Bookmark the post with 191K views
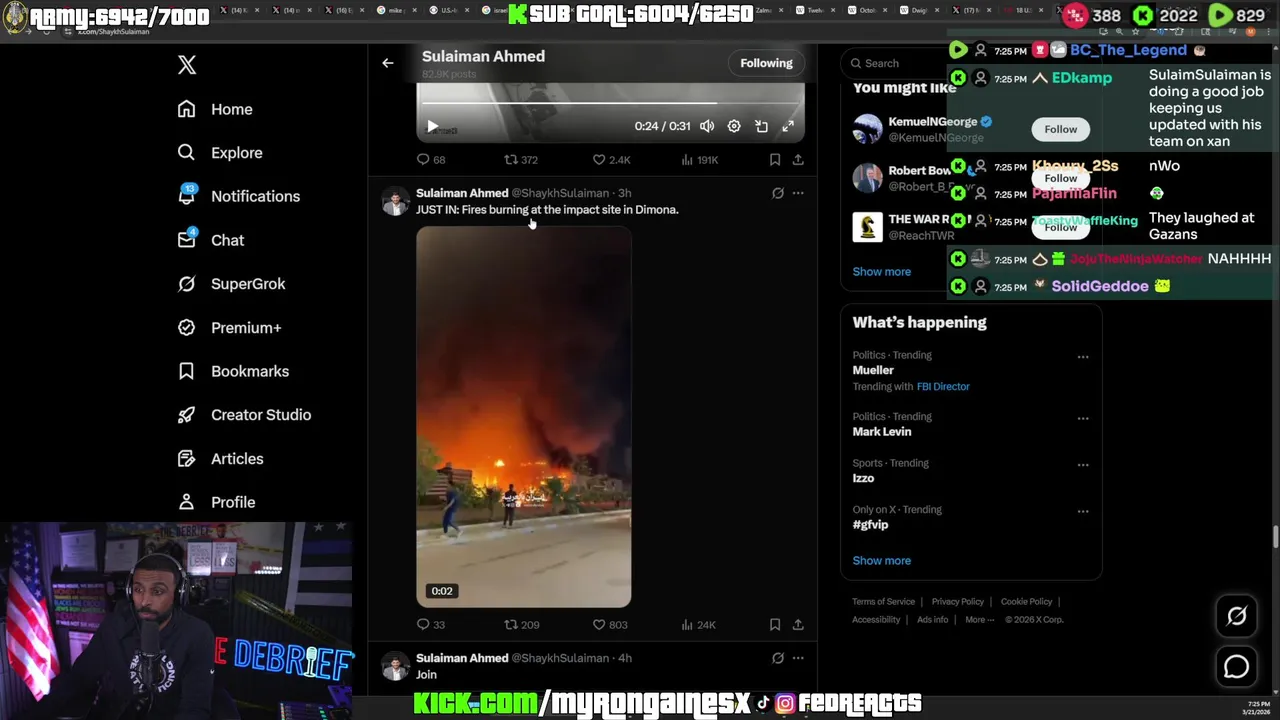 pyautogui.click(x=775, y=160)
